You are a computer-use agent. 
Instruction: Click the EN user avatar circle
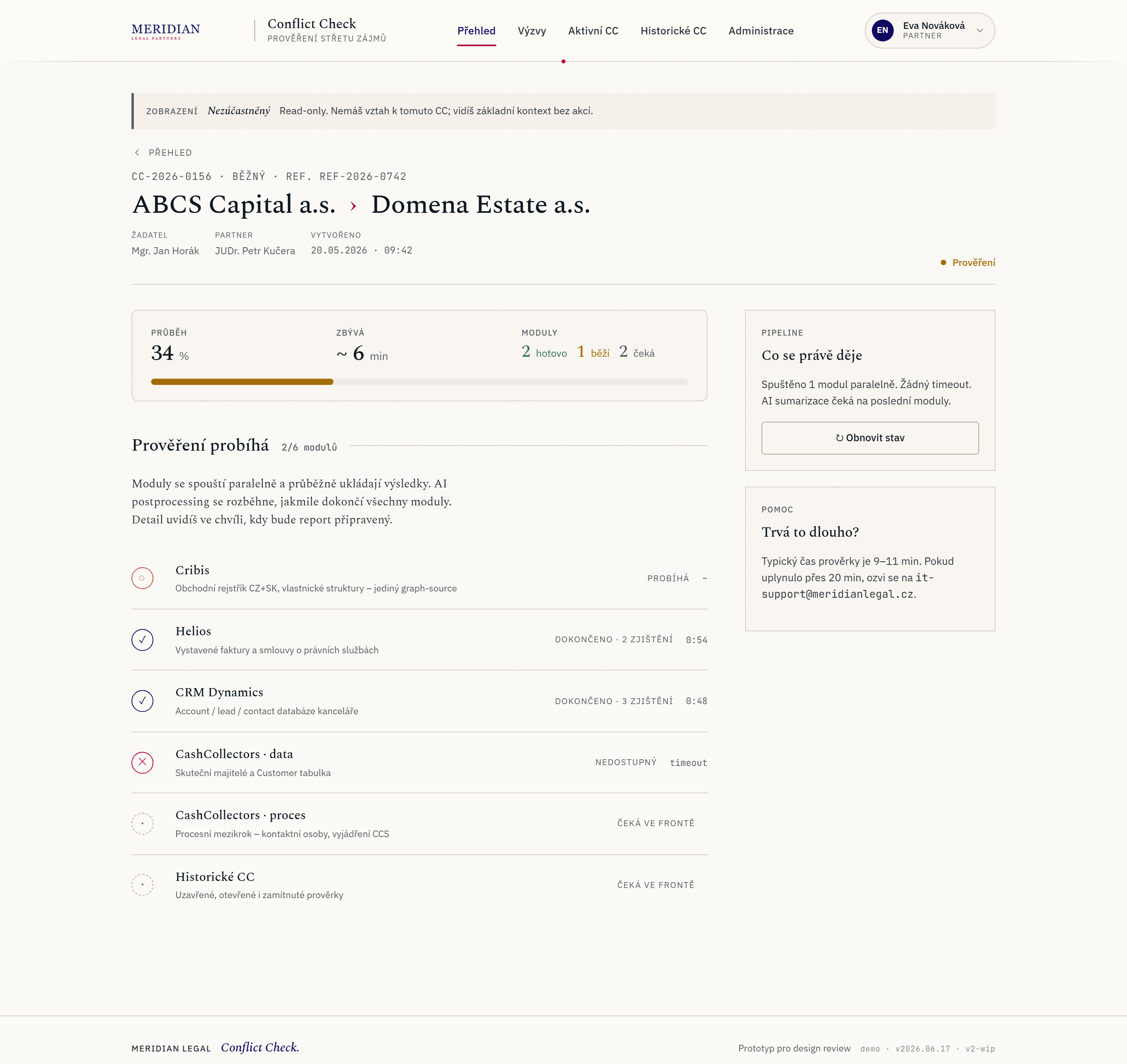click(x=882, y=31)
